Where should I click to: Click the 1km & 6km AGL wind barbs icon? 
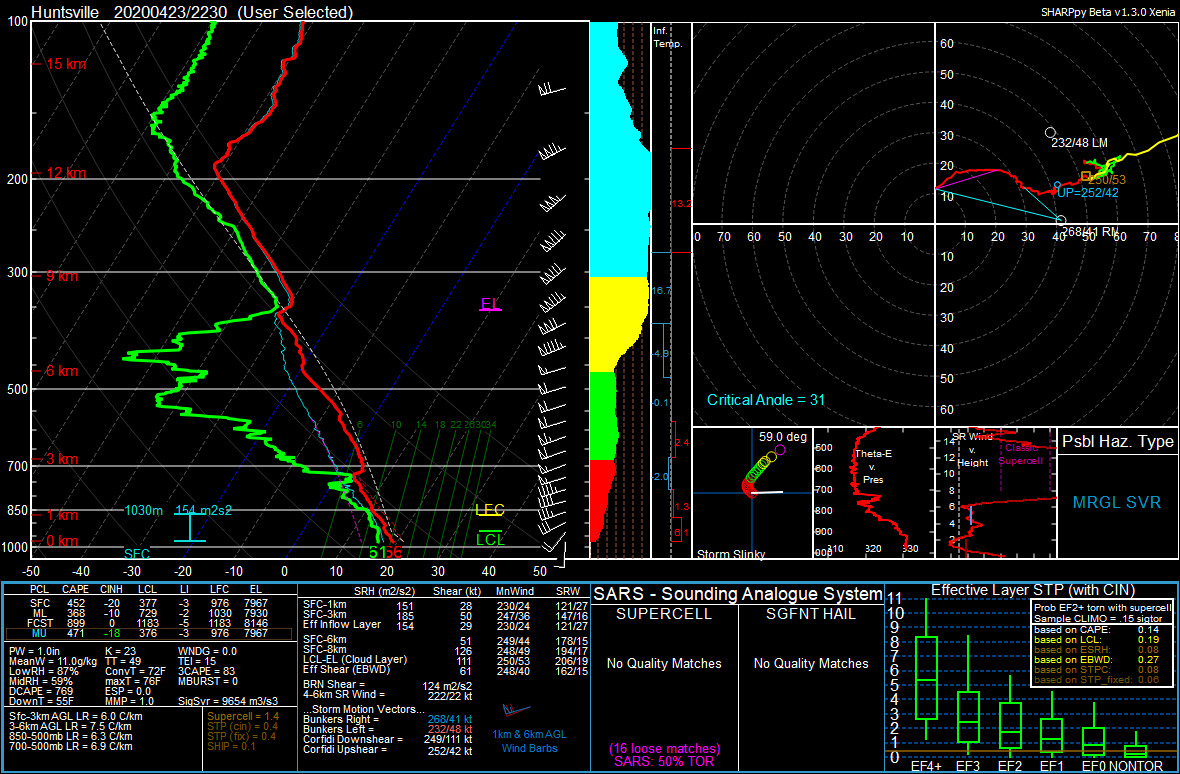click(517, 709)
